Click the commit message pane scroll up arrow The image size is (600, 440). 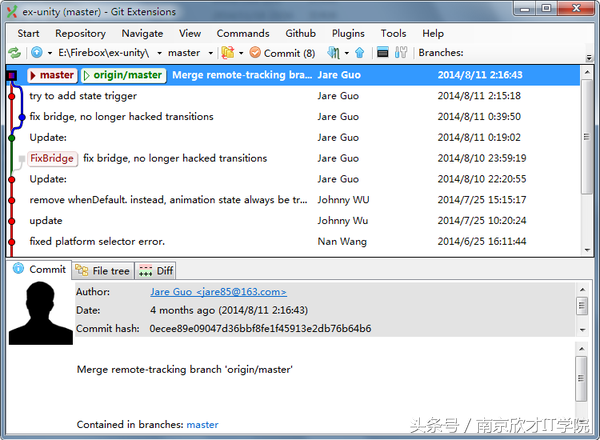tap(581, 349)
